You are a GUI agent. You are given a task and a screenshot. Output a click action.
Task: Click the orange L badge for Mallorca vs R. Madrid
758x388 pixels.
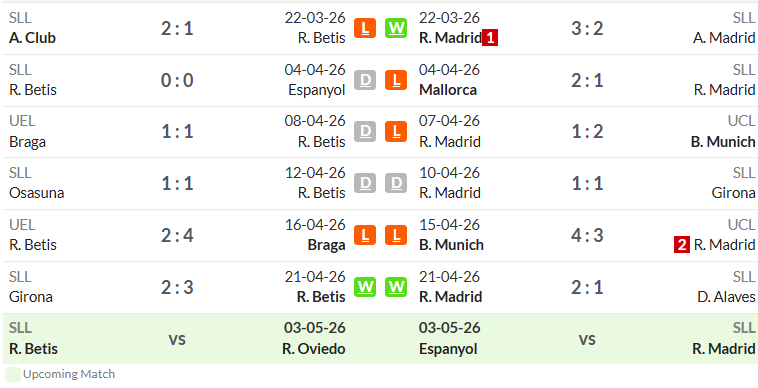coord(396,80)
